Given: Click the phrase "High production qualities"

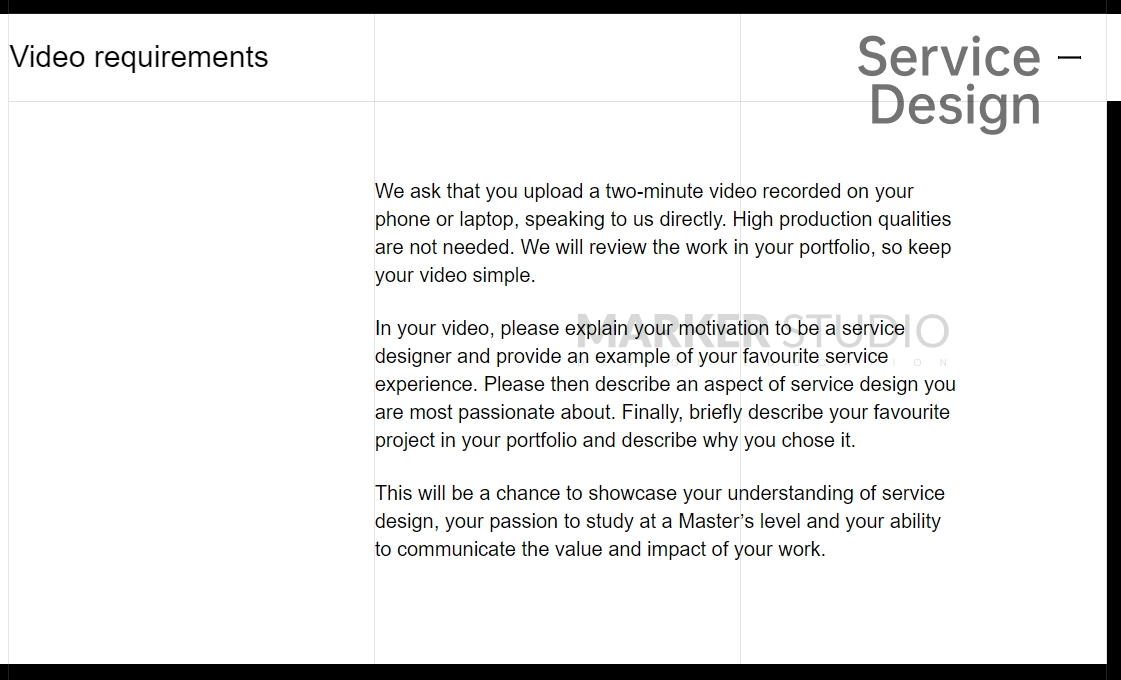Looking at the screenshot, I should (x=841, y=219).
